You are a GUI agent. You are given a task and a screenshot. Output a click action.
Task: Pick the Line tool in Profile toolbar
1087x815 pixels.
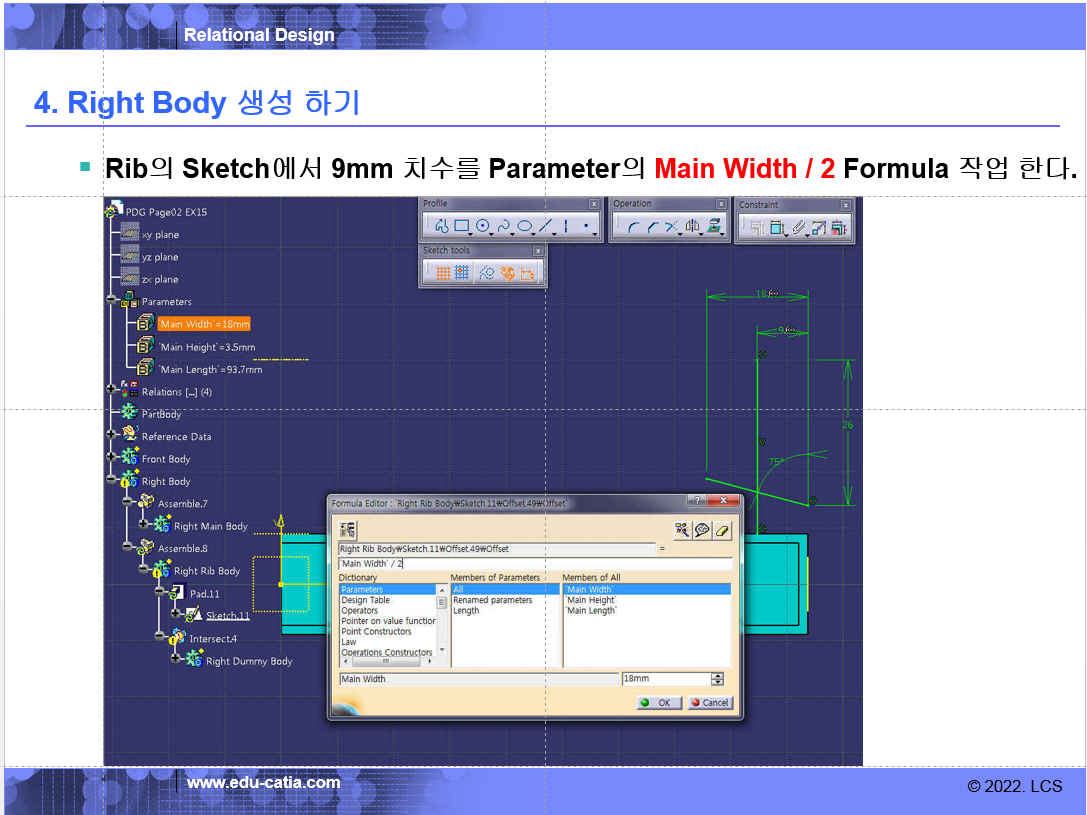pyautogui.click(x=545, y=227)
